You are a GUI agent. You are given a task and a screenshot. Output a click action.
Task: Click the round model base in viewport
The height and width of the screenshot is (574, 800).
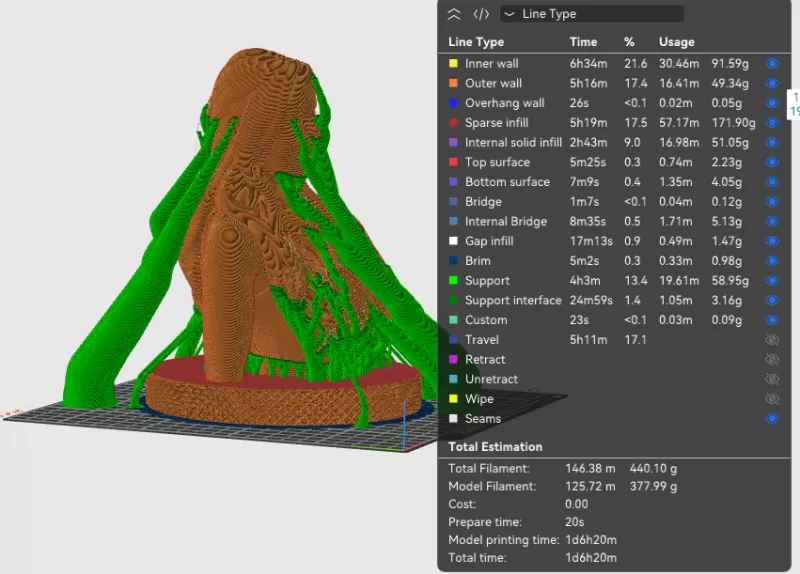tap(283, 401)
